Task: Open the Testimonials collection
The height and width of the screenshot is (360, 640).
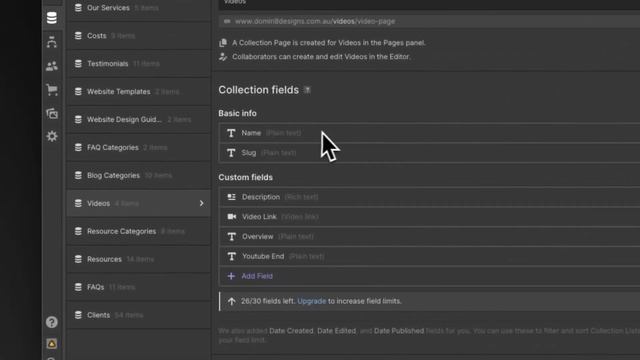Action: (x=138, y=64)
